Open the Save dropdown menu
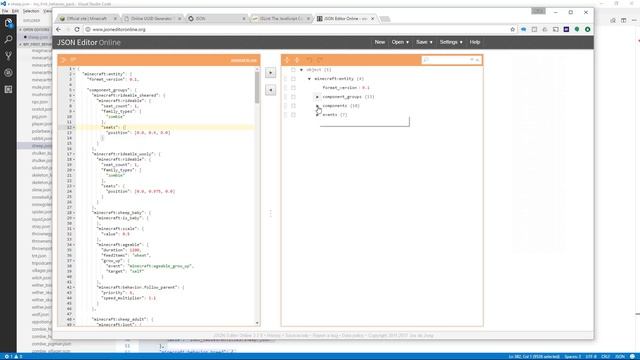The height and width of the screenshot is (360, 640). coord(424,42)
